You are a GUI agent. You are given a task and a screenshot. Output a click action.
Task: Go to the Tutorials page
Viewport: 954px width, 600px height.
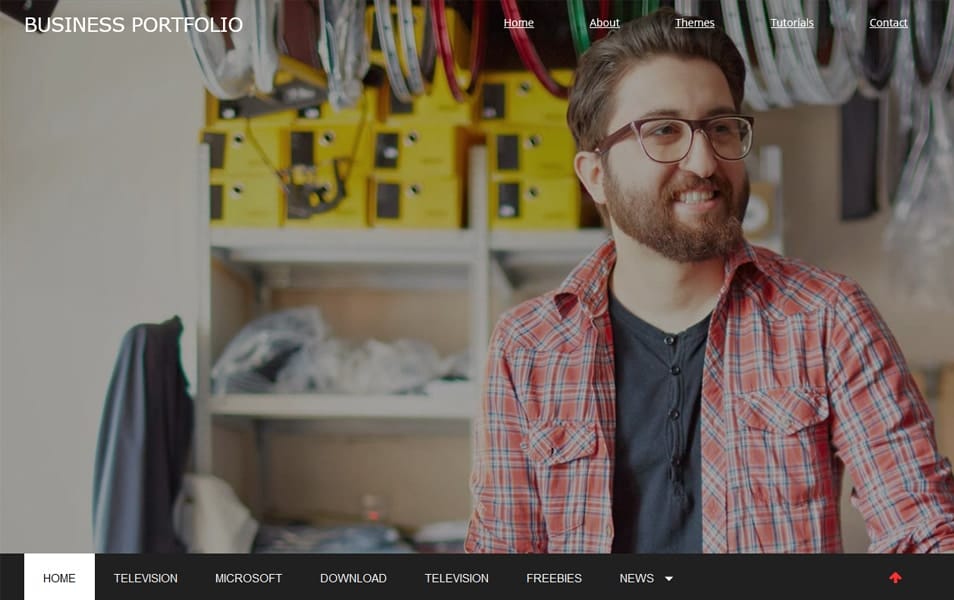pyautogui.click(x=792, y=22)
